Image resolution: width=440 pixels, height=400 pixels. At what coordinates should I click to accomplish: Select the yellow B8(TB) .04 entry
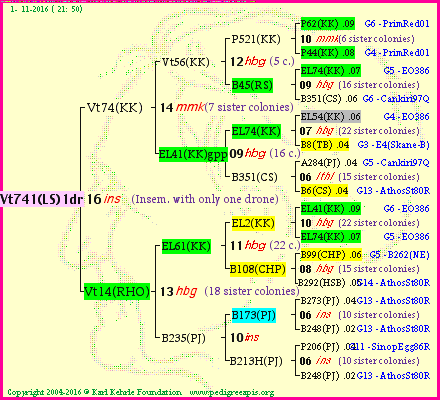point(325,145)
